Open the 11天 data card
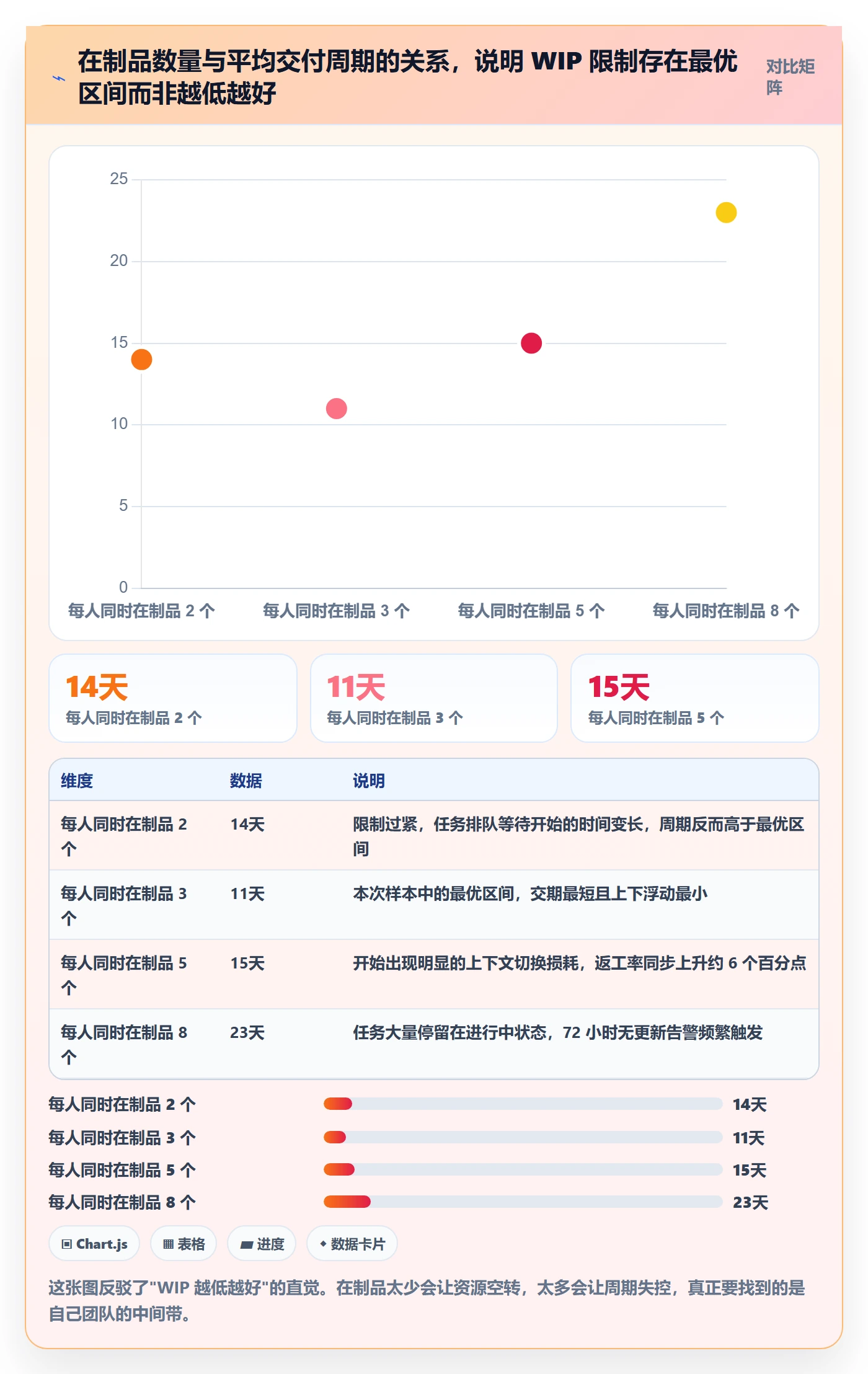 434,698
